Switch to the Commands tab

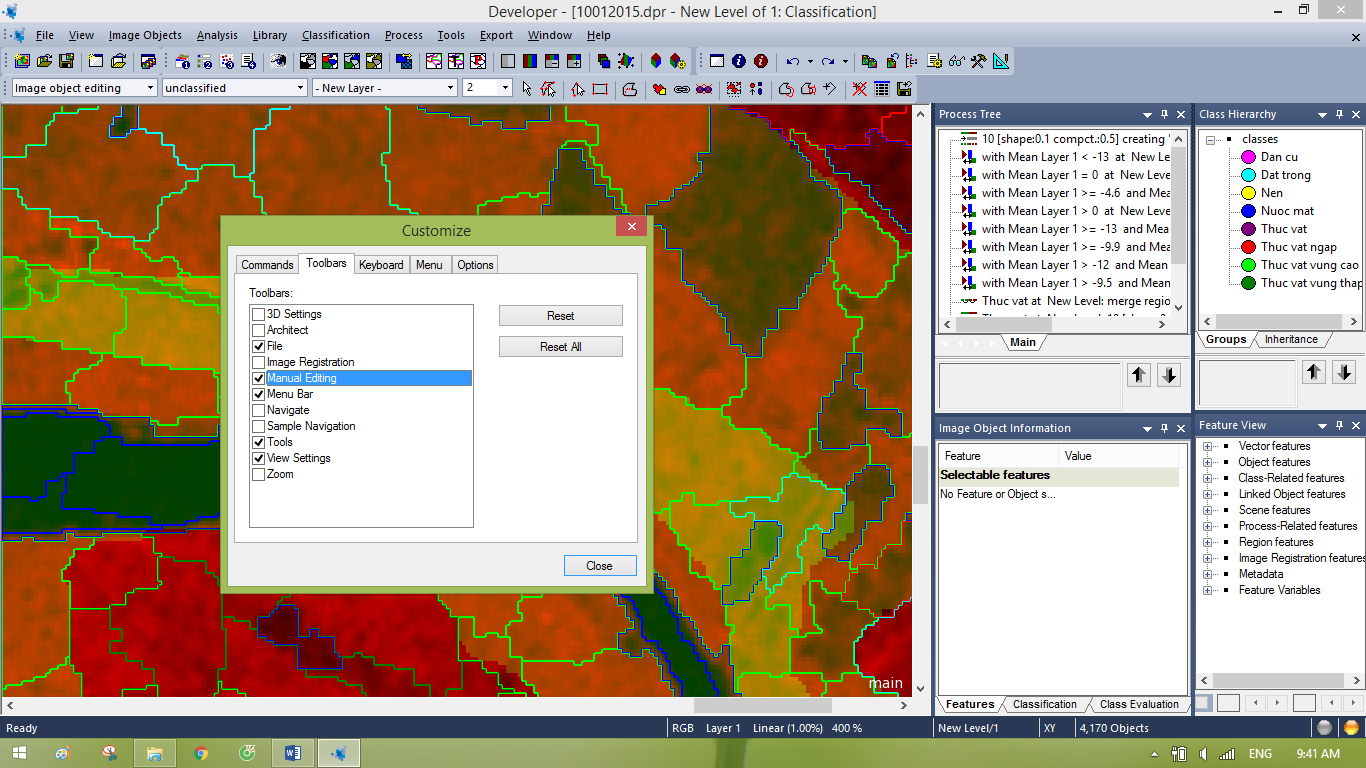pyautogui.click(x=267, y=265)
